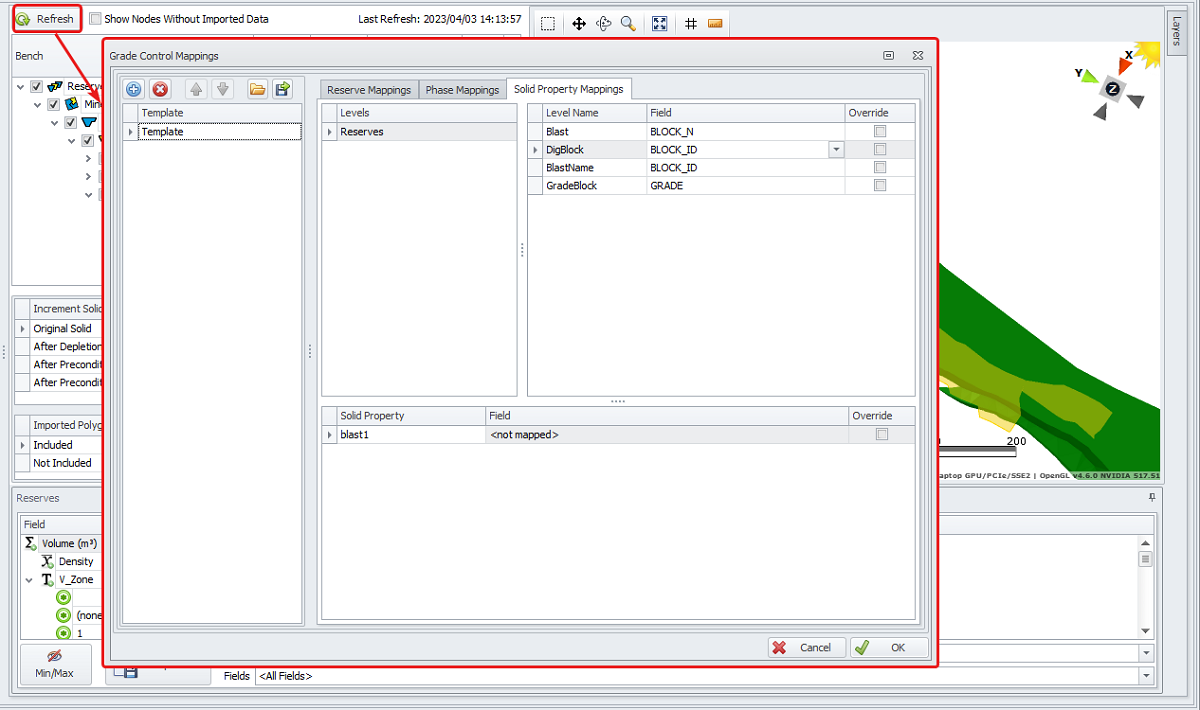Screen dimensions: 1200x710
Task: Click the export template icon
Action: 283,89
